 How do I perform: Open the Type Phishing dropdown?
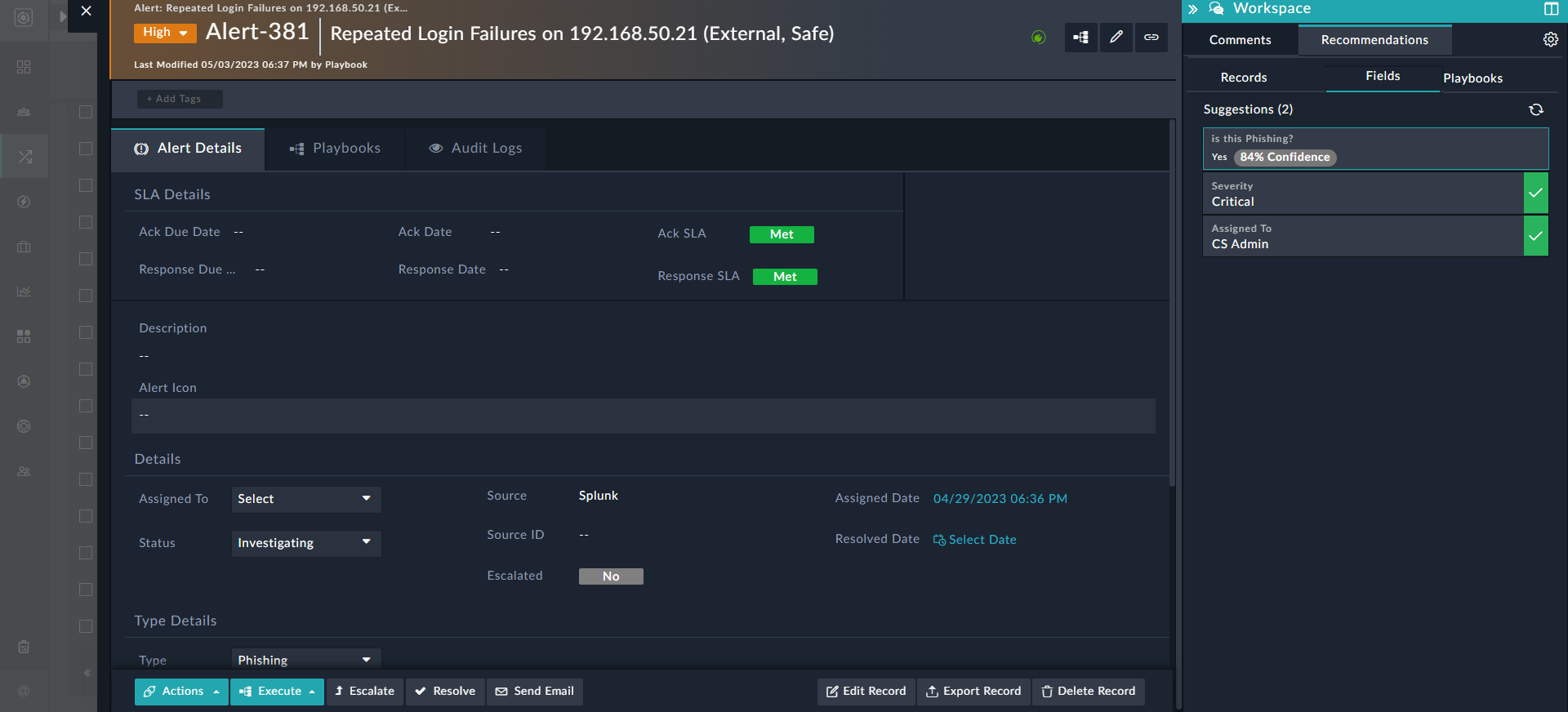tap(306, 660)
